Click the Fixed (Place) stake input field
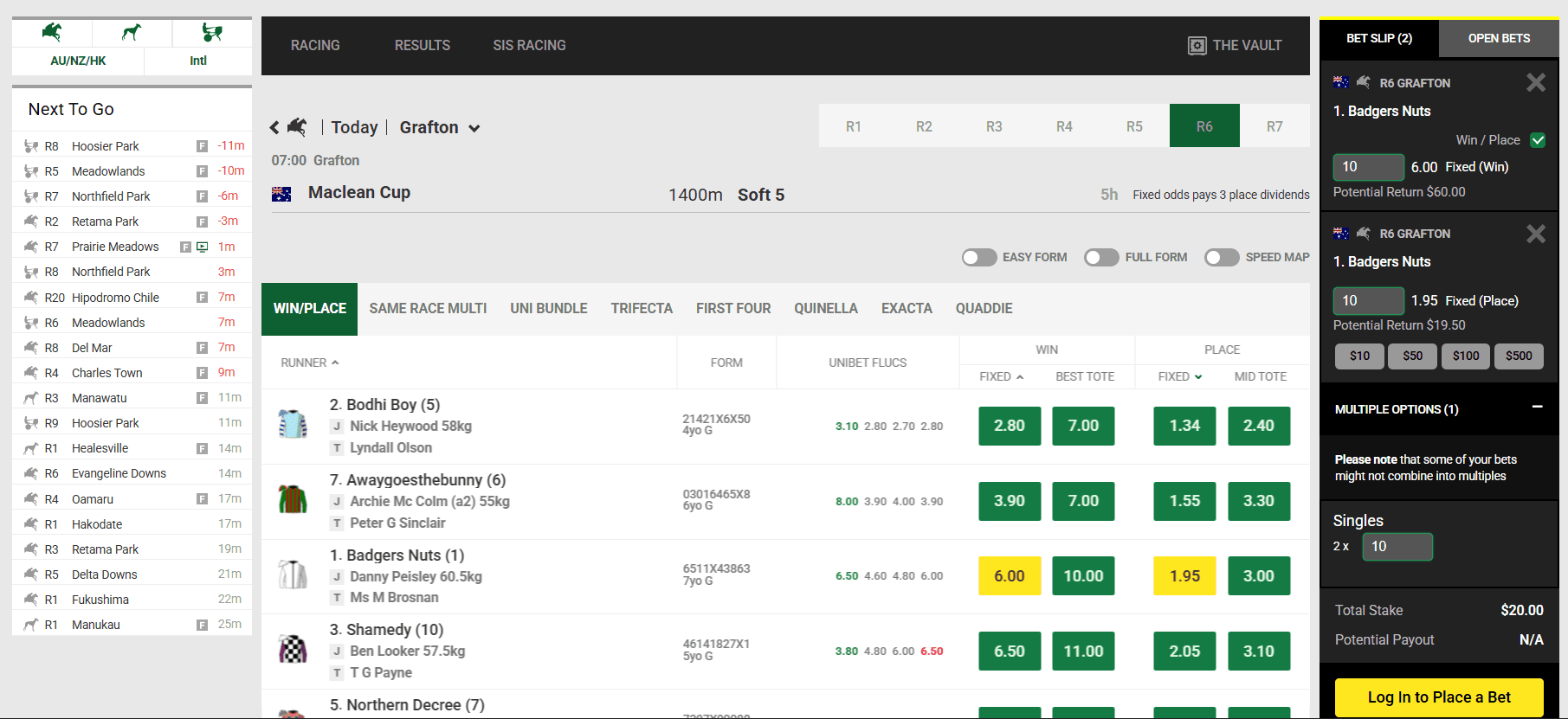Image resolution: width=1568 pixels, height=719 pixels. (1368, 301)
